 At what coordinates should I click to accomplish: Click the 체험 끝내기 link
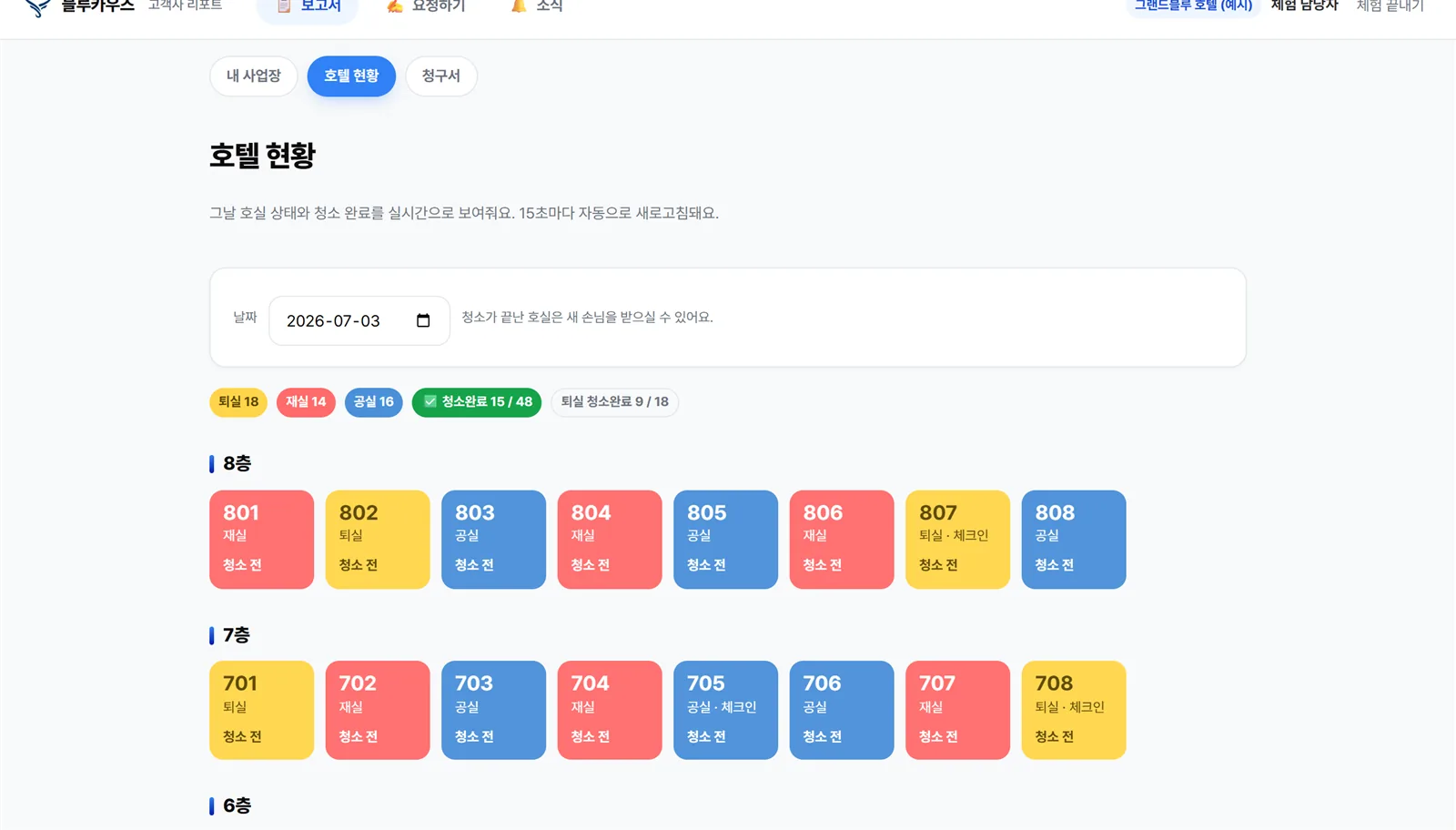point(1390,6)
